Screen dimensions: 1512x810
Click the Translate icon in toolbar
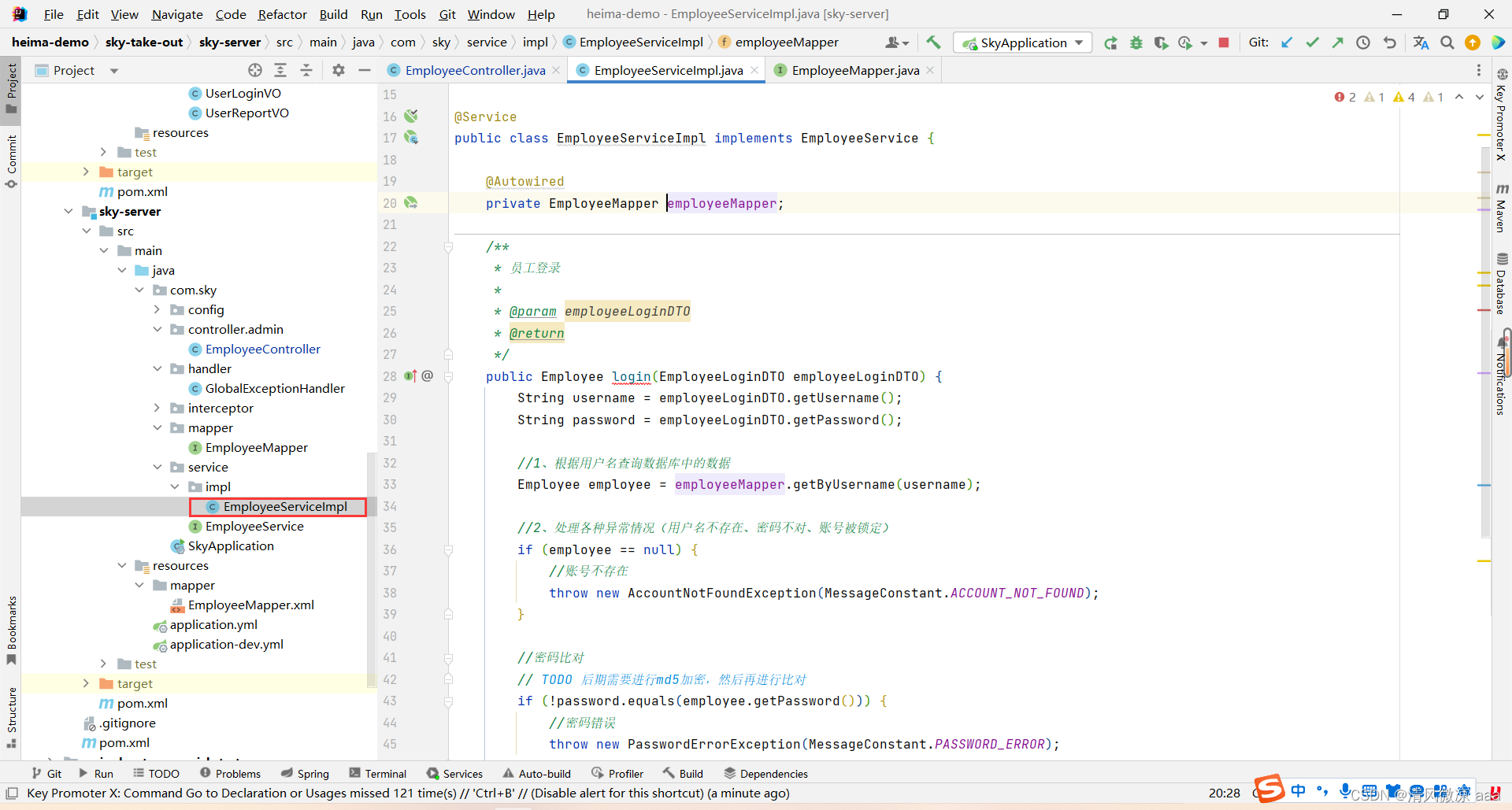coord(1421,43)
